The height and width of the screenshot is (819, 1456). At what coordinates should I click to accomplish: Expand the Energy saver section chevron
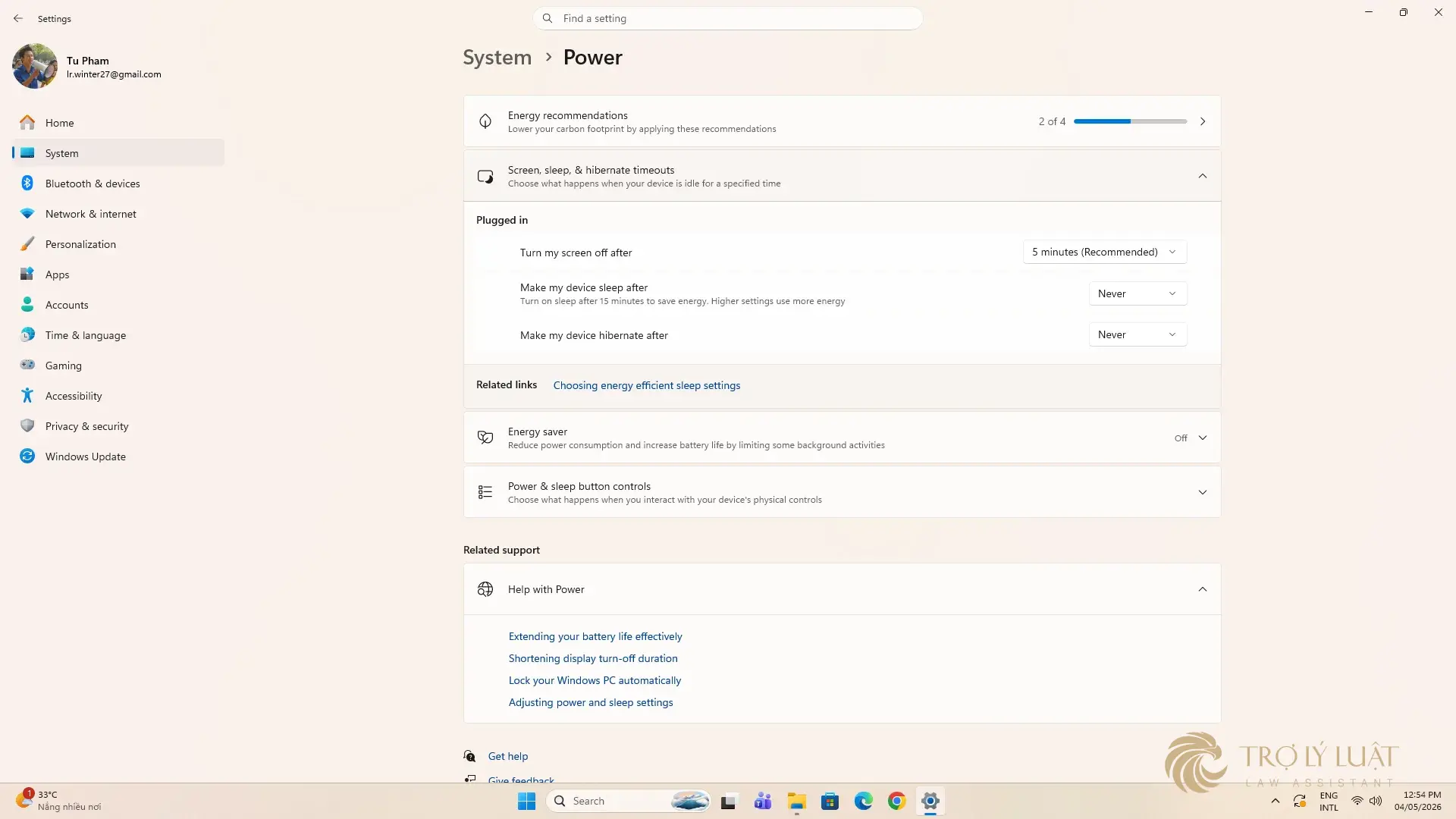click(x=1203, y=438)
